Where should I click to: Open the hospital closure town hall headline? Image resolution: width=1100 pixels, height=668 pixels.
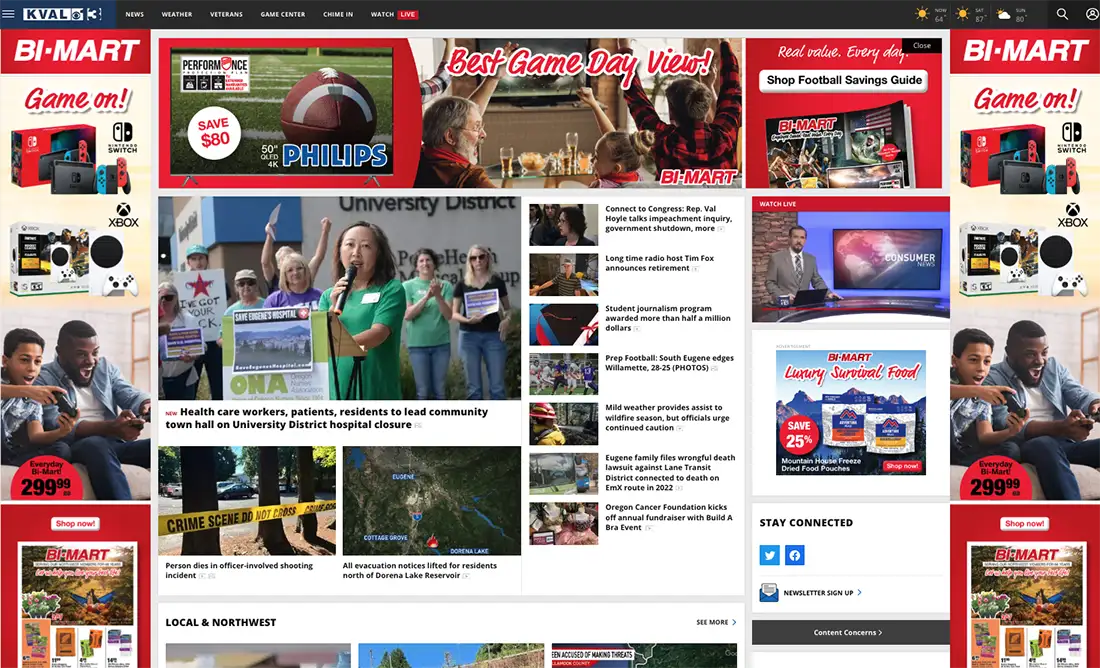pos(327,418)
